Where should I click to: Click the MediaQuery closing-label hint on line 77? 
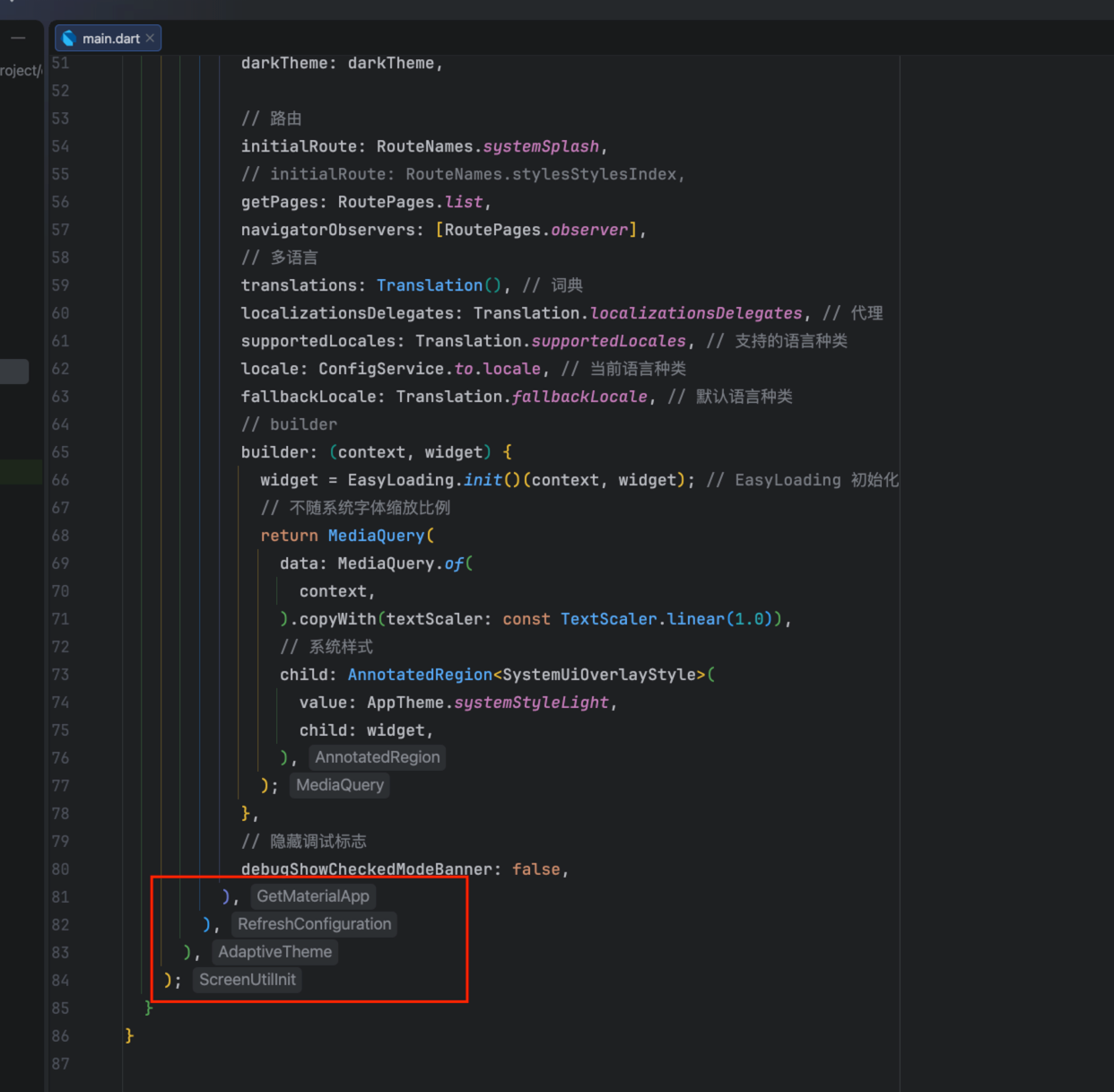339,785
